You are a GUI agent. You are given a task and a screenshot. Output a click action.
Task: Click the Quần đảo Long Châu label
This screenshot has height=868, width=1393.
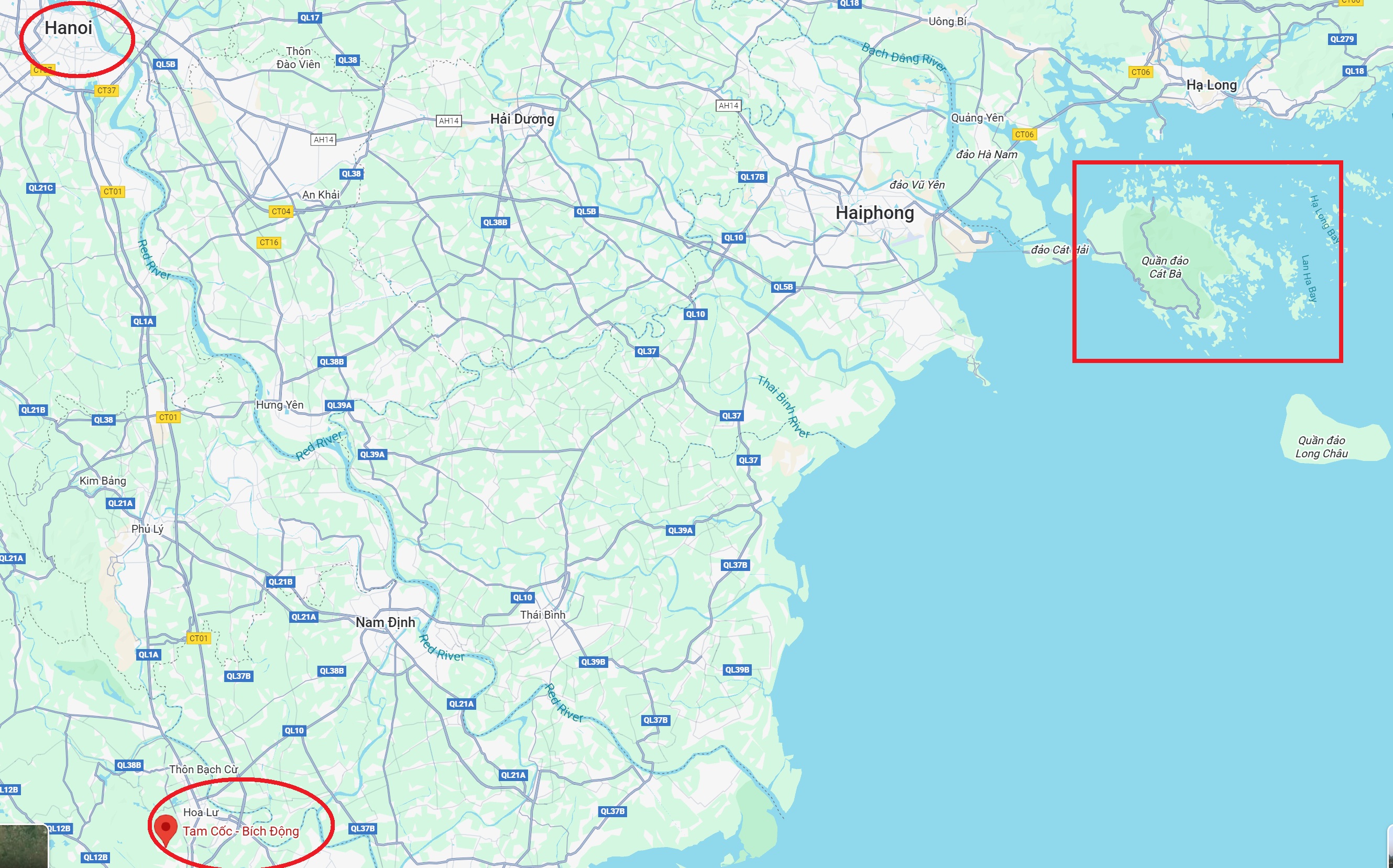pos(1322,447)
